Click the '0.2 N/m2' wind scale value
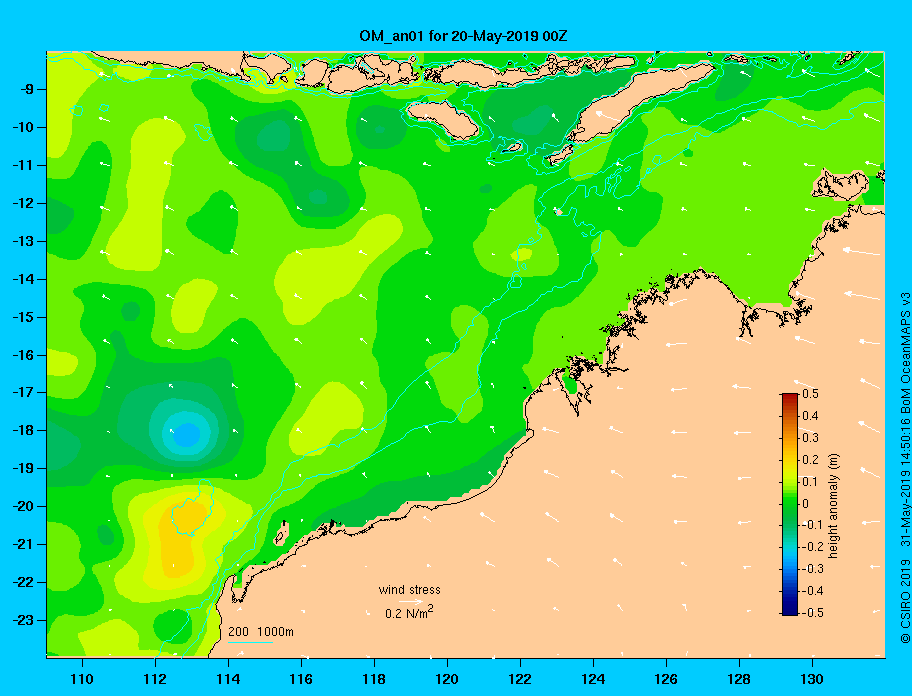This screenshot has width=912, height=696. coord(409,613)
